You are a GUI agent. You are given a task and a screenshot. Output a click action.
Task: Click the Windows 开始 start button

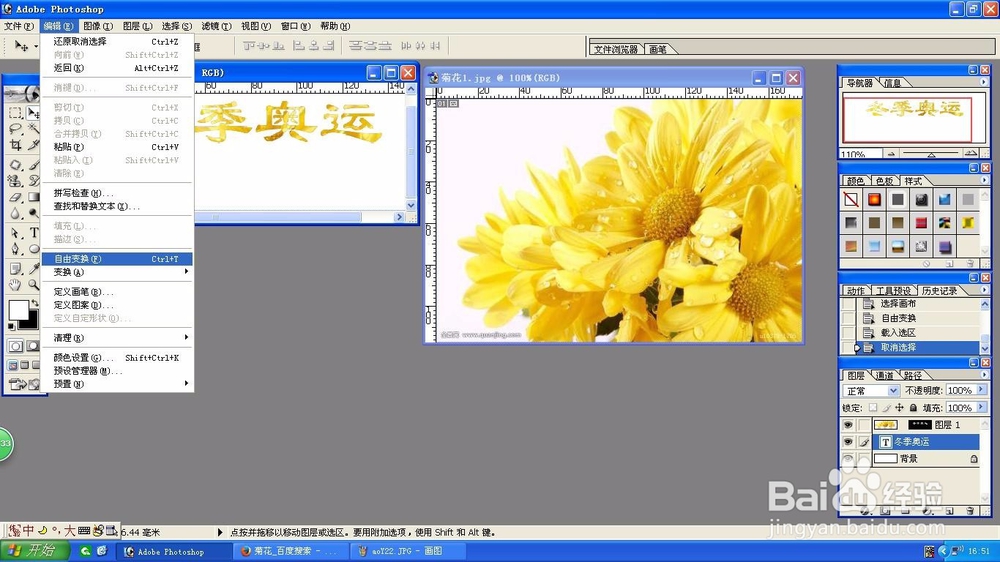tap(36, 551)
